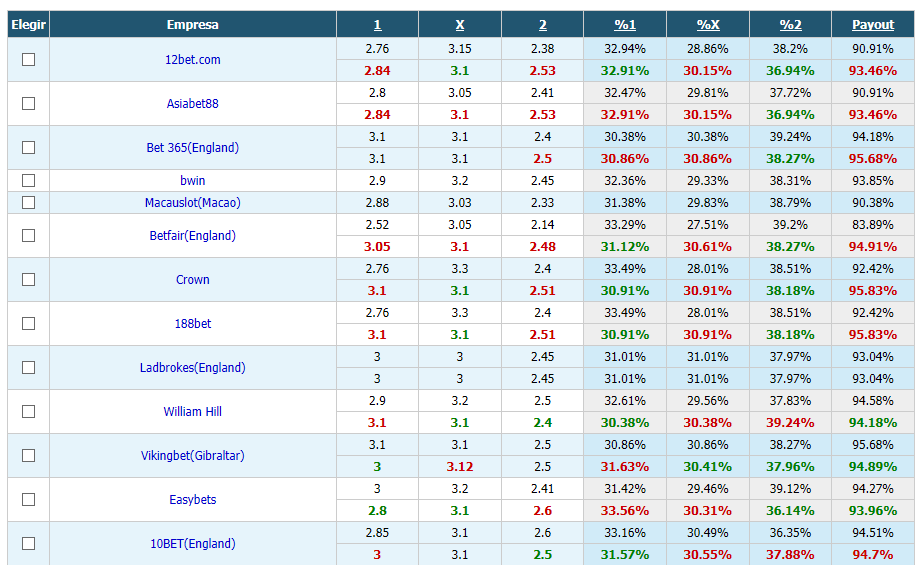Screen dimensions: 921x565
Task: Open the Vikingbet(Gibraltar) link
Action: (x=193, y=456)
